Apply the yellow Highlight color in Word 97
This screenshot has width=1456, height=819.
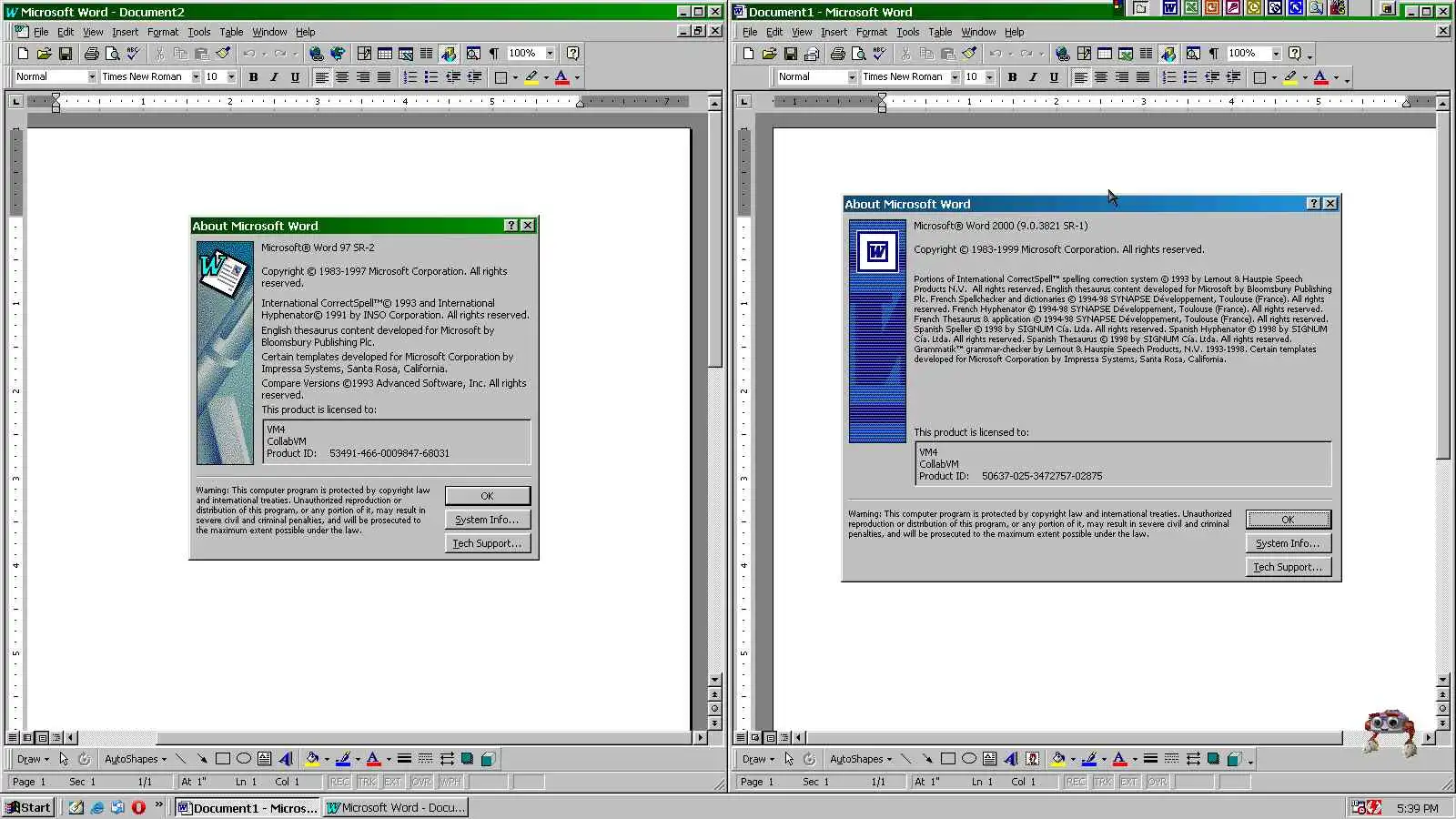[x=531, y=77]
